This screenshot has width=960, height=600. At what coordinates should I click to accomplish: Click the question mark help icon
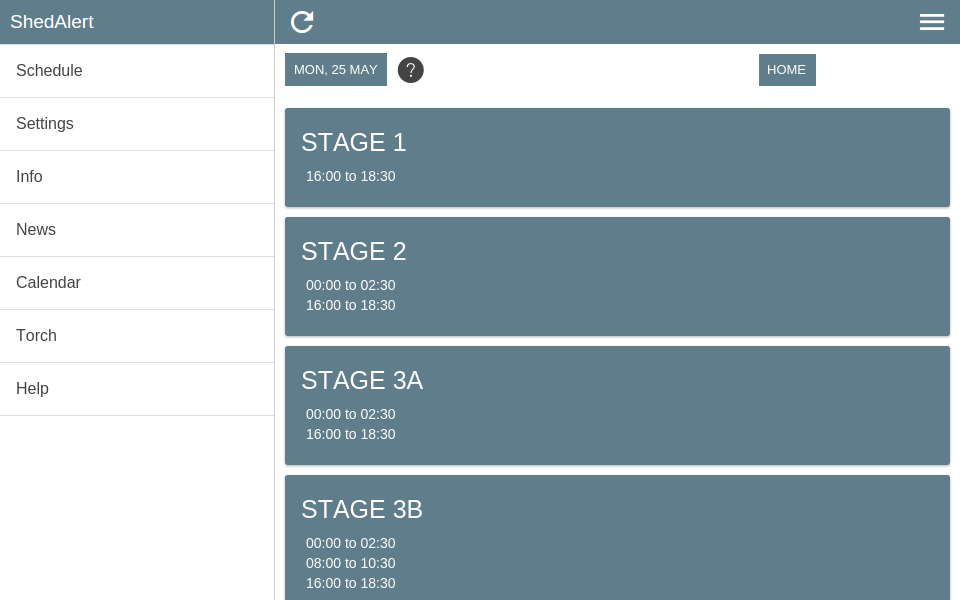point(411,70)
